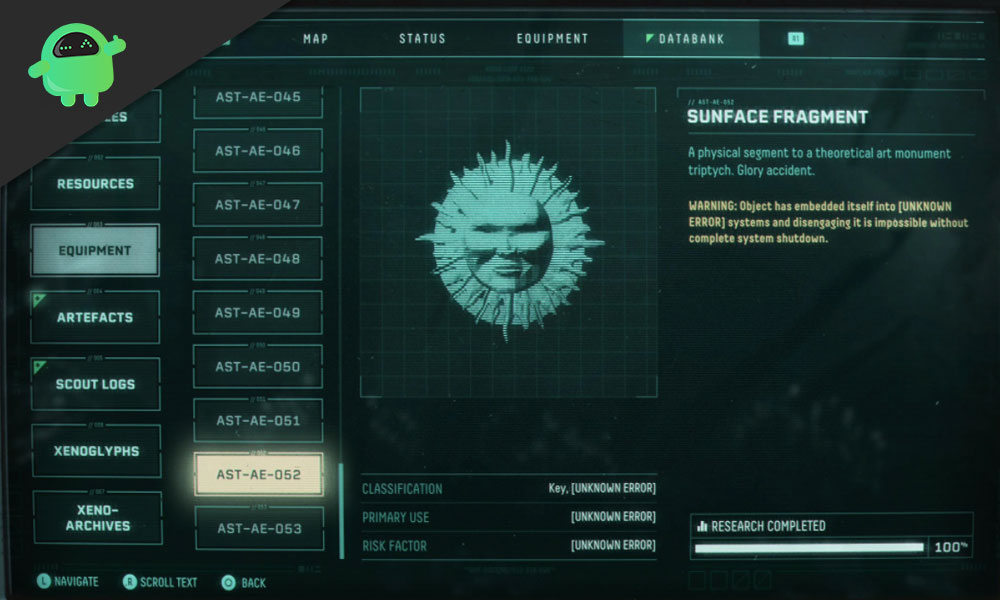This screenshot has height=600, width=1000.
Task: Select the Xenoglyphs category
Action: [96, 451]
